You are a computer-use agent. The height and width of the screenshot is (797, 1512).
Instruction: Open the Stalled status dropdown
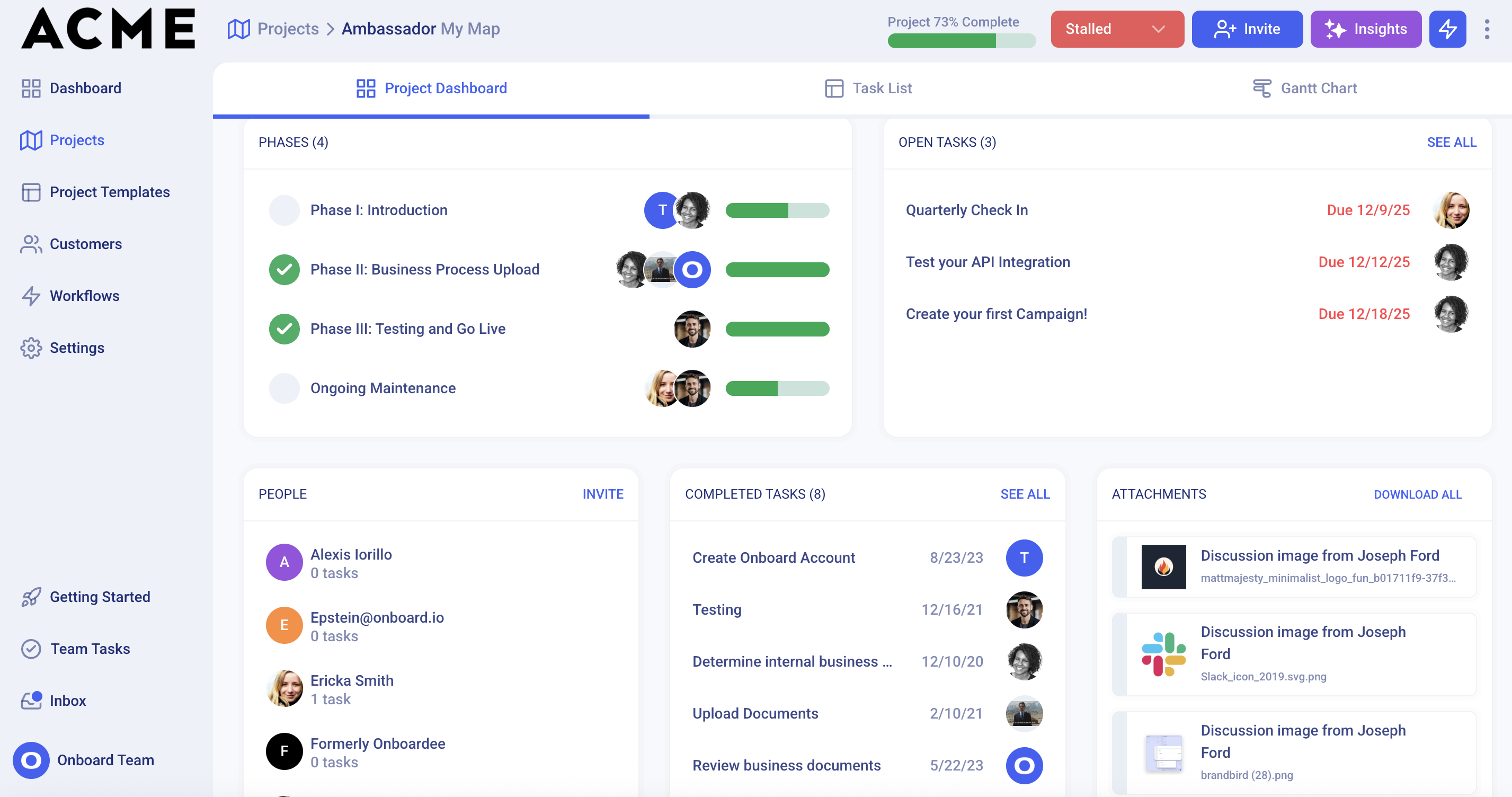click(1116, 29)
